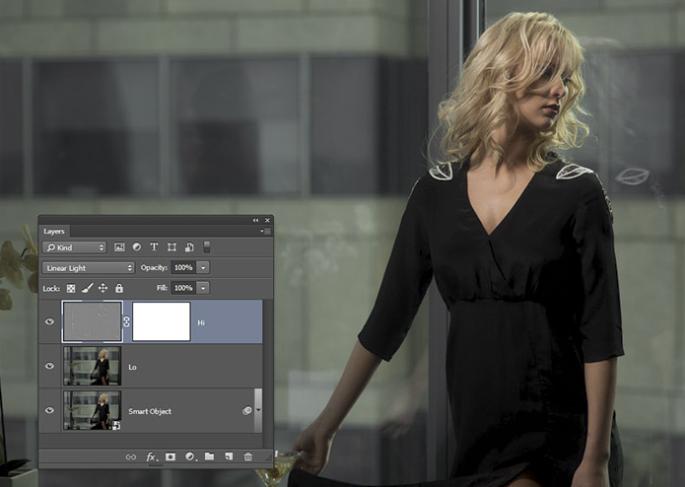Toggle visibility of Smart Object layer

pyautogui.click(x=50, y=410)
